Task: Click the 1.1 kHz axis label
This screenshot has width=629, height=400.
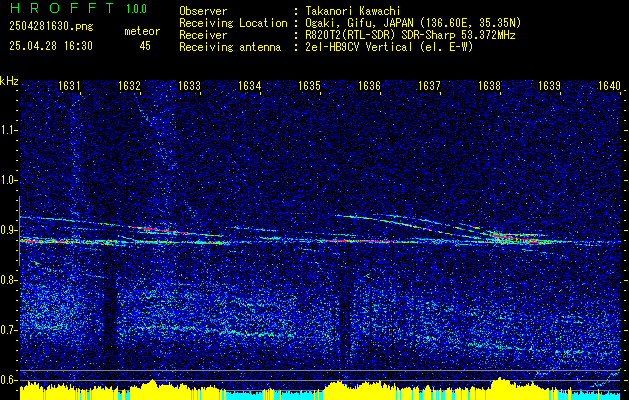Action: click(8, 130)
